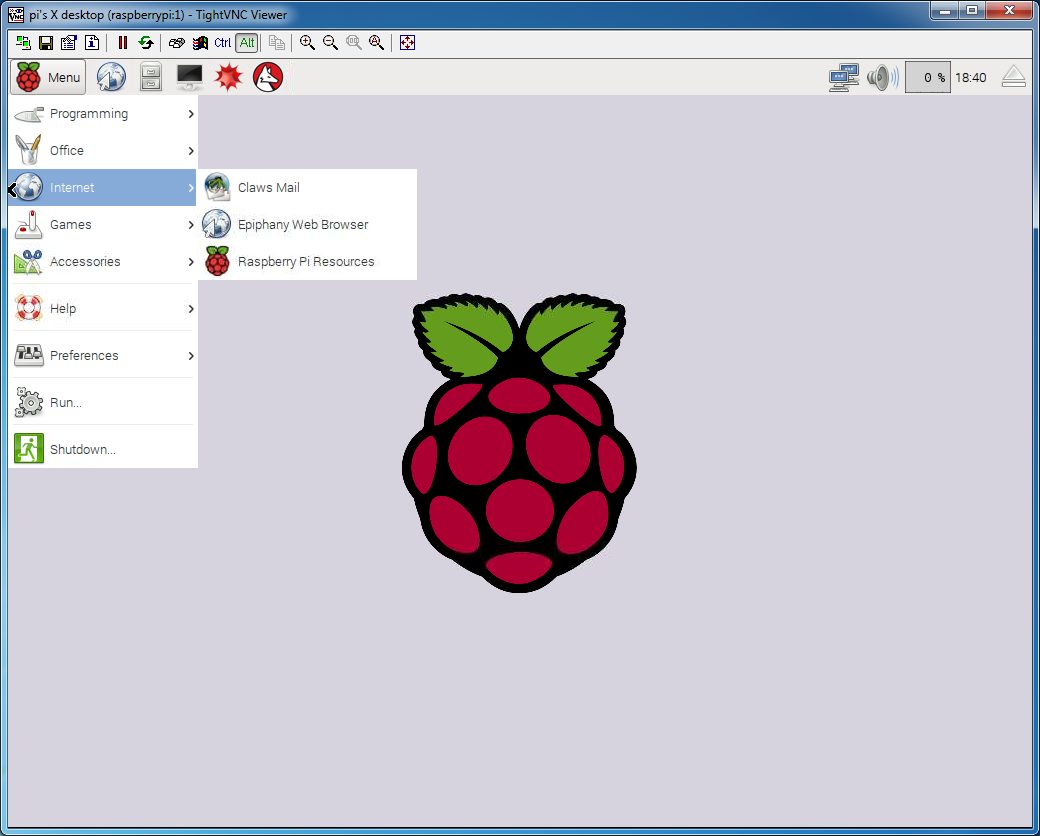Toggle the Alt key button in the toolbar

(x=247, y=43)
